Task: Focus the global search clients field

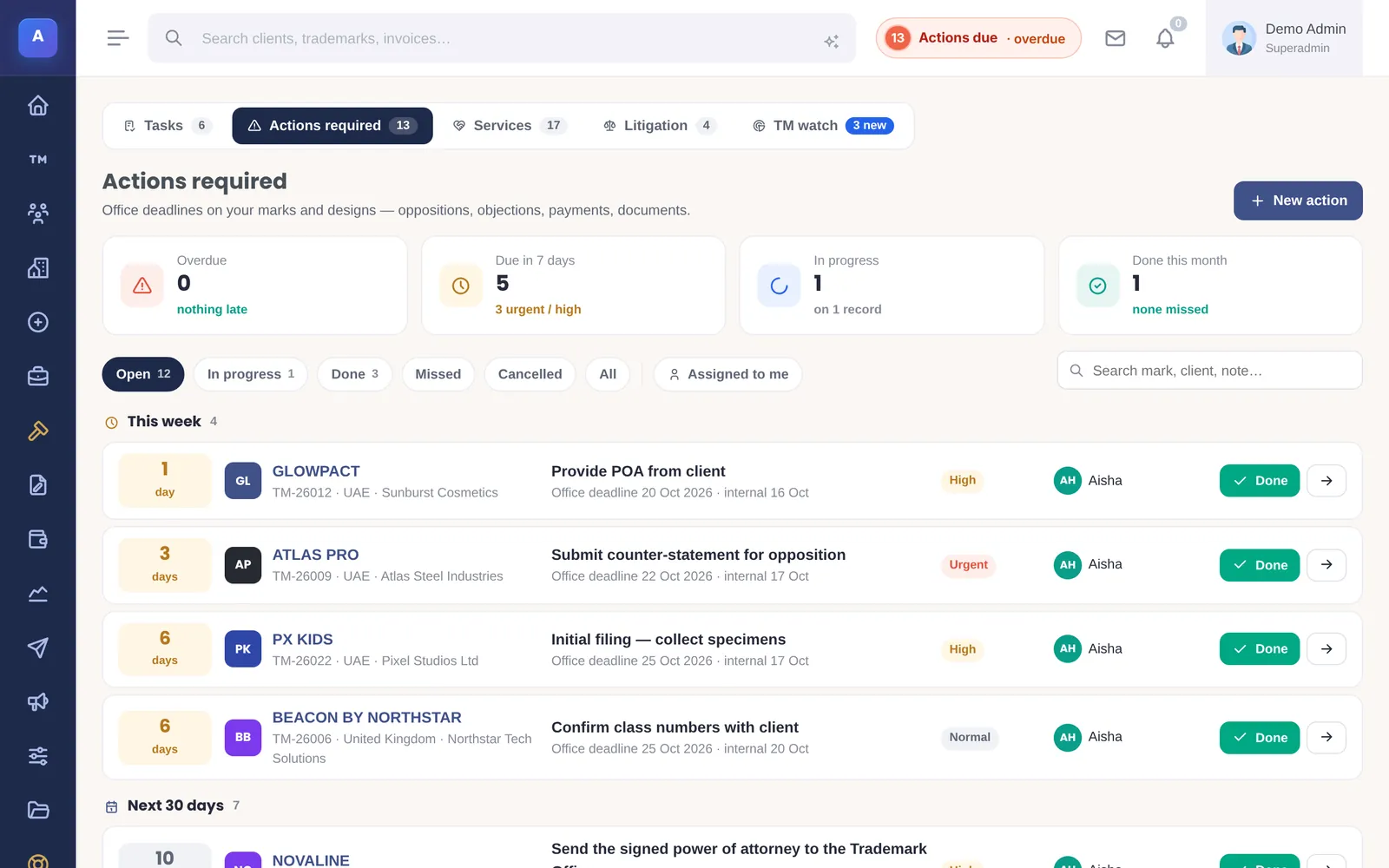Action: point(502,38)
